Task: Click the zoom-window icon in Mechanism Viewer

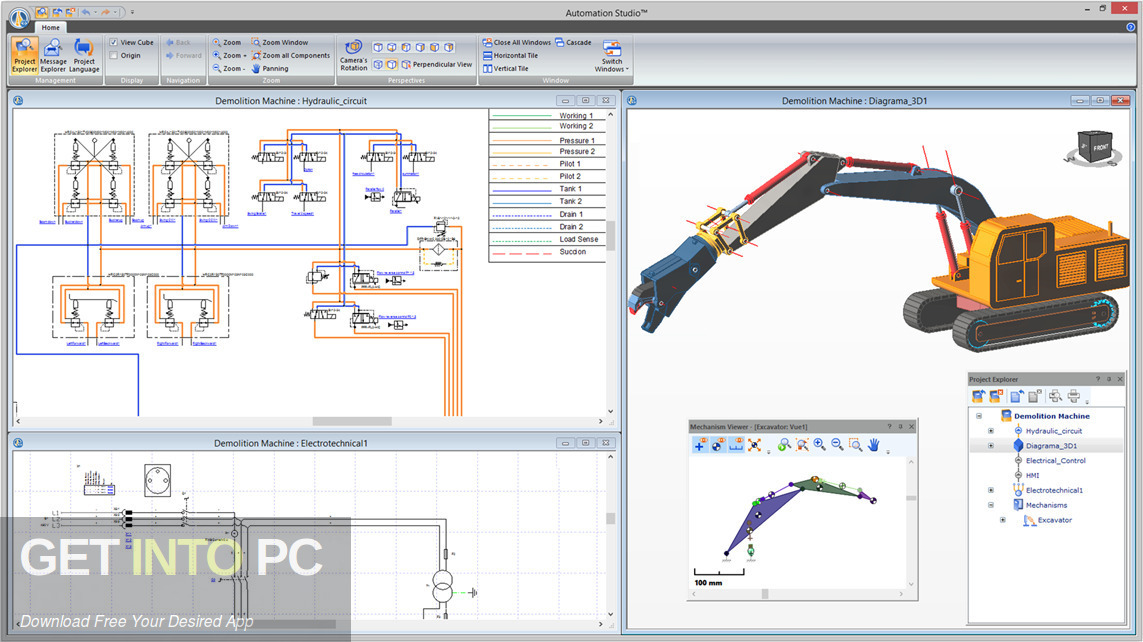Action: tap(855, 445)
